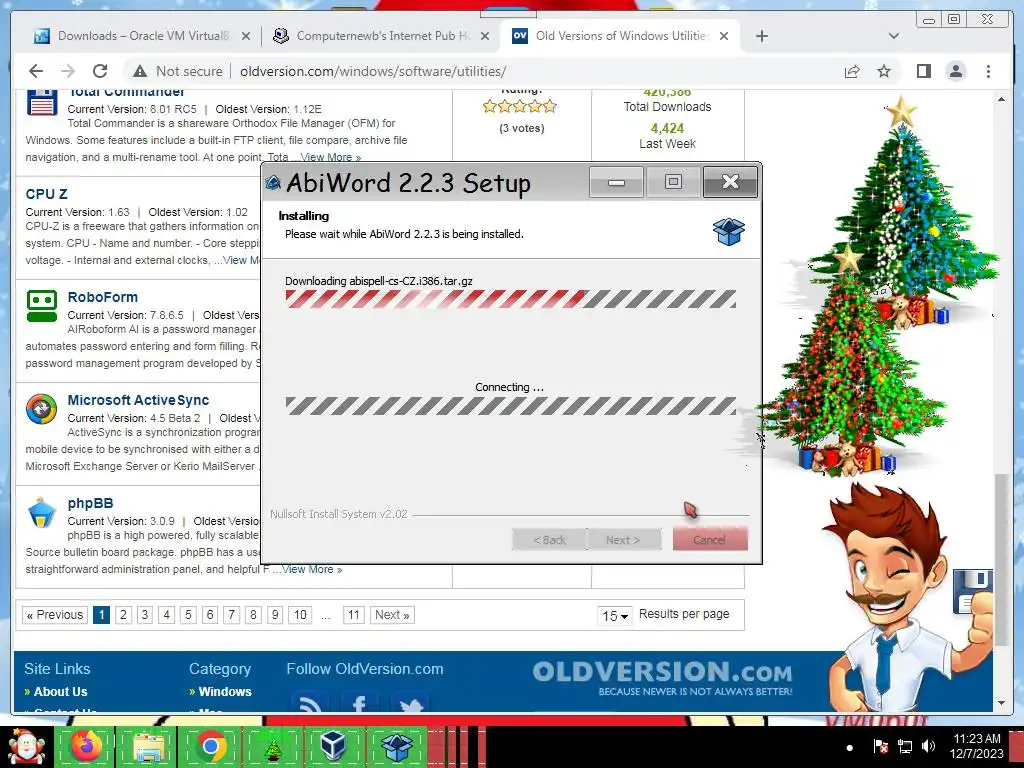Viewport: 1024px width, 768px height.
Task: Close the Oracle VM VirtualBox tab
Action: [x=246, y=36]
